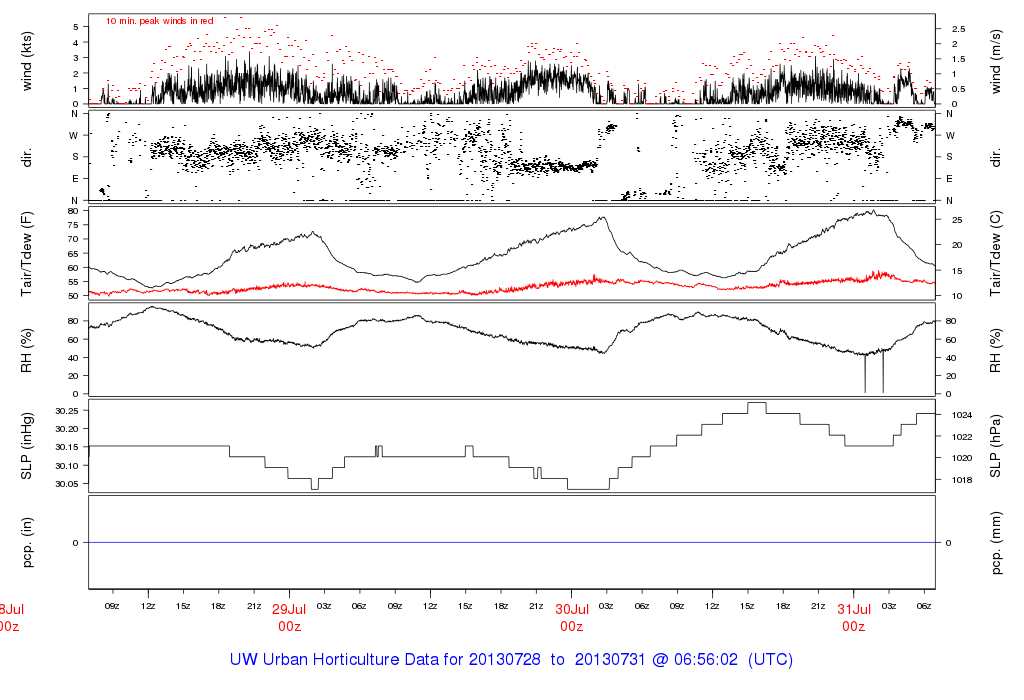Click the 2.5 tick on wind m/s axis
1024x700 pixels.
coord(957,29)
